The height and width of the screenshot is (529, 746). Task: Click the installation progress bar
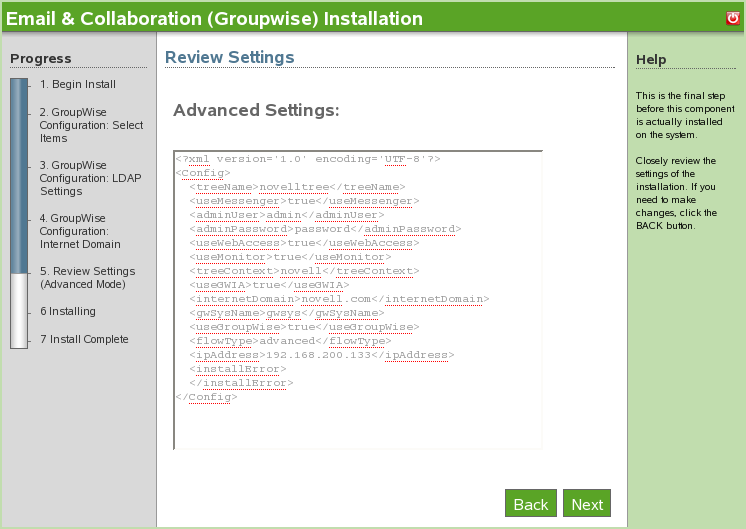(x=19, y=214)
